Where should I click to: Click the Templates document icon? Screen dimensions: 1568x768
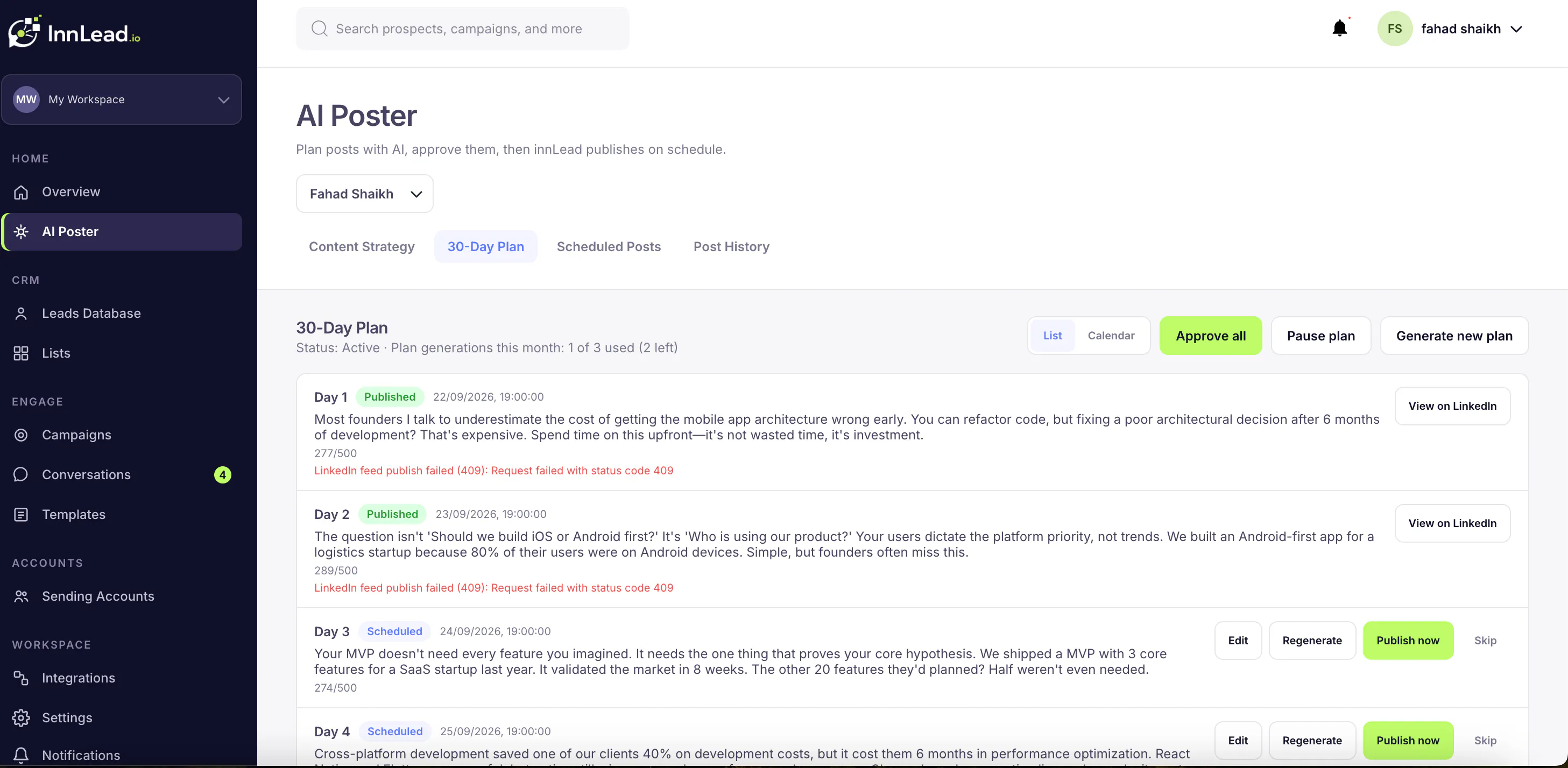coord(22,515)
